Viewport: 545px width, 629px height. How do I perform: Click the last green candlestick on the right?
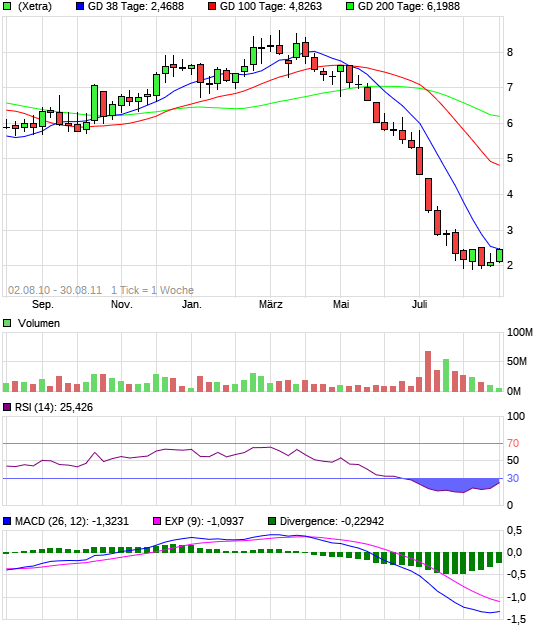[499, 256]
